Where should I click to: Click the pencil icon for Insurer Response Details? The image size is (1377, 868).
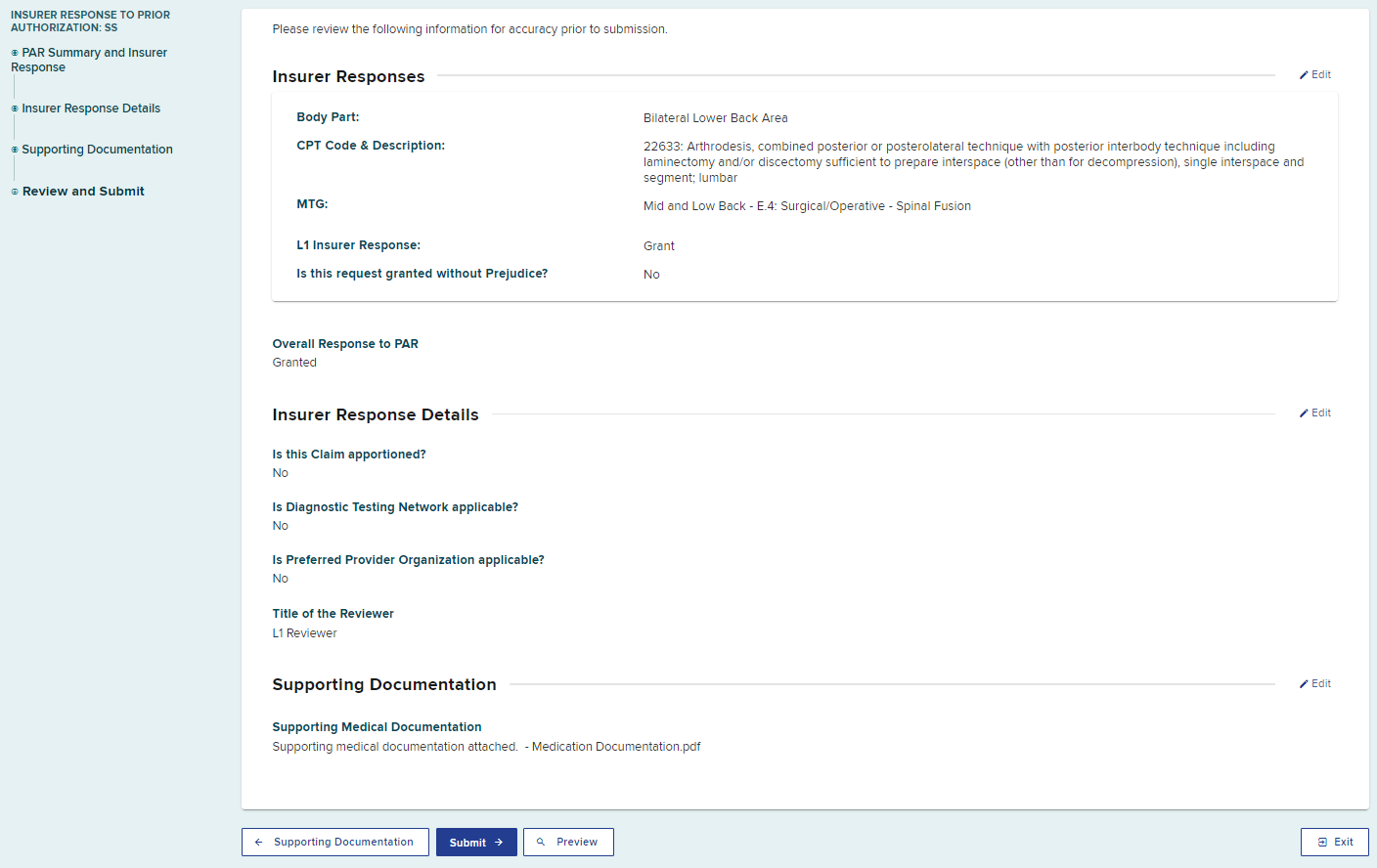1304,413
